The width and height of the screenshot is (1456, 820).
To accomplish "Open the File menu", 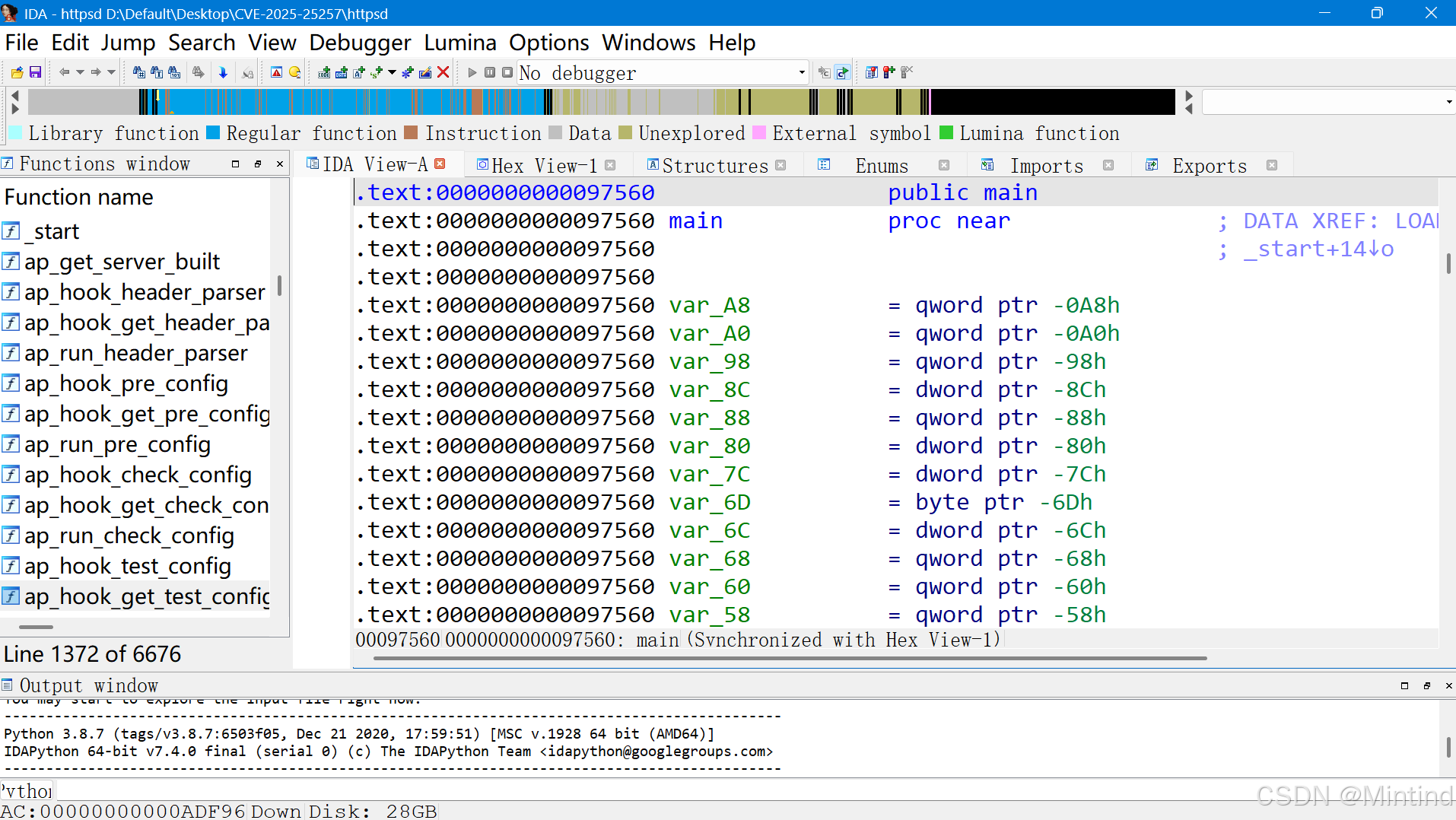I will (x=21, y=43).
